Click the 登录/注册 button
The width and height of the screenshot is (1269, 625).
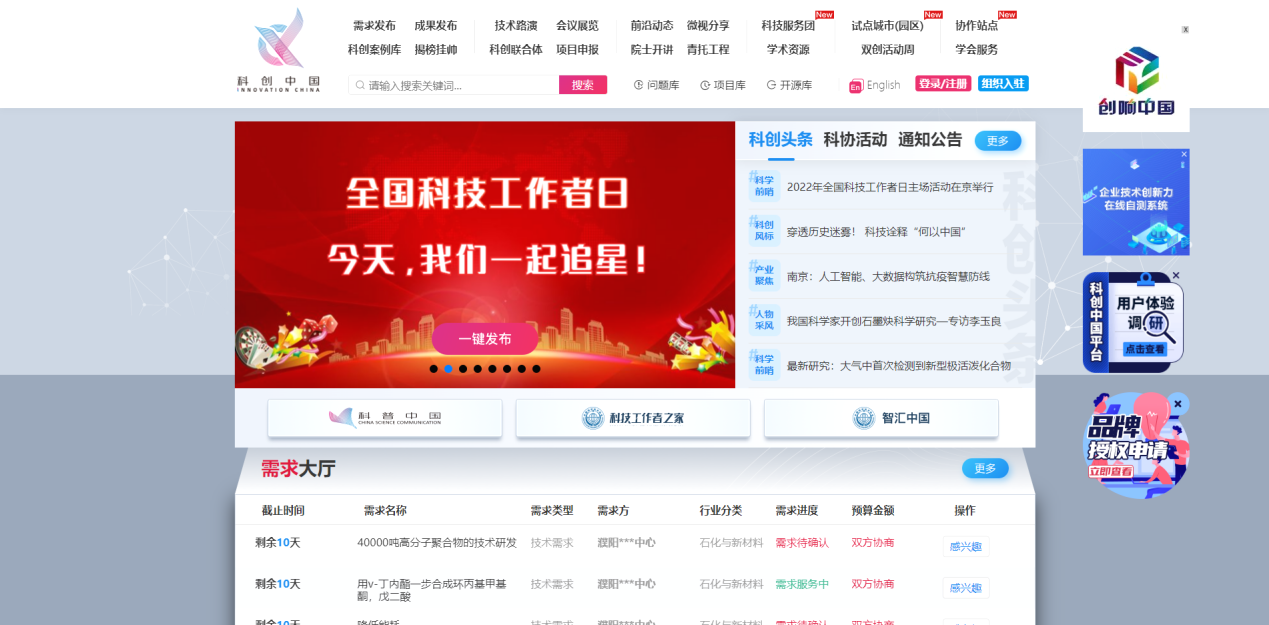pos(942,84)
